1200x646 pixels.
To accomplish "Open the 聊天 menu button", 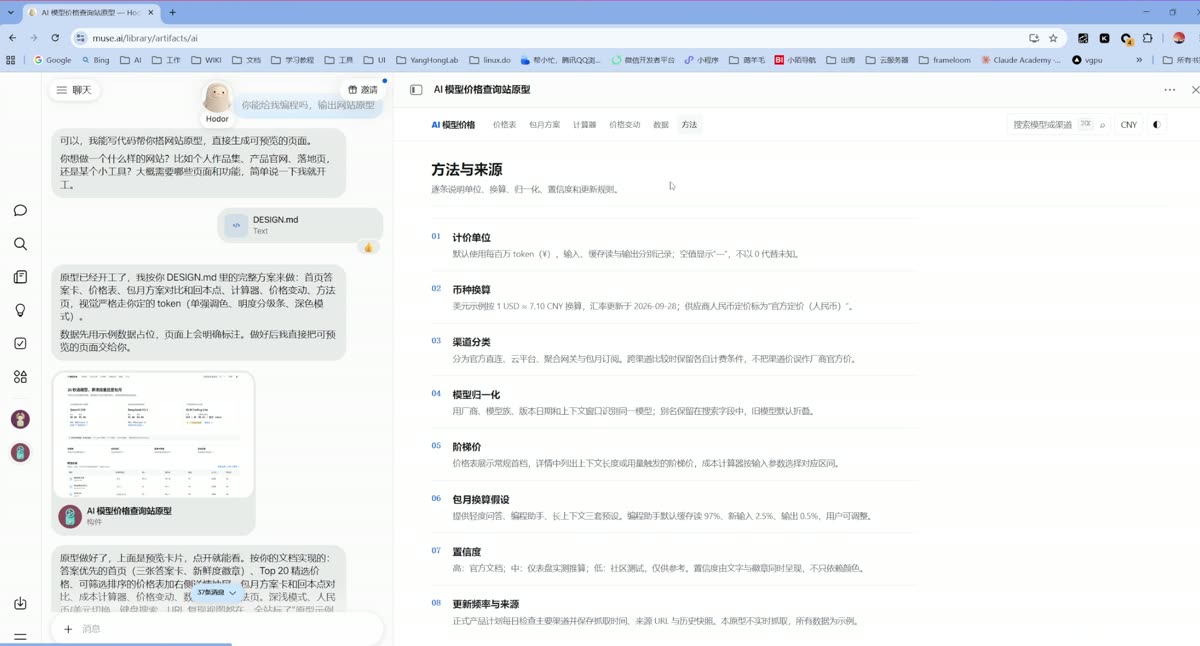I will [x=74, y=90].
